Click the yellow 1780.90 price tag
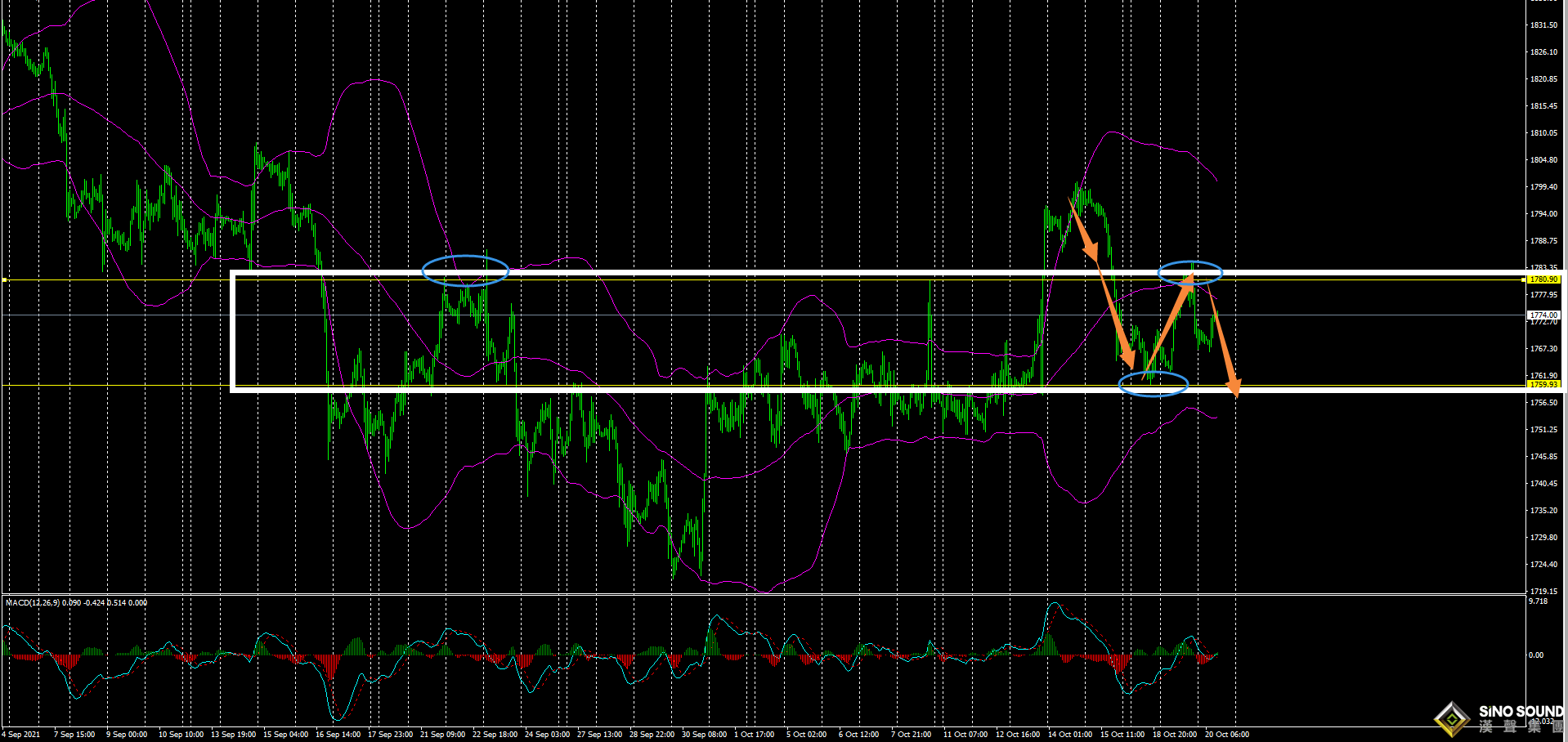Image resolution: width=1568 pixels, height=742 pixels. [1543, 279]
